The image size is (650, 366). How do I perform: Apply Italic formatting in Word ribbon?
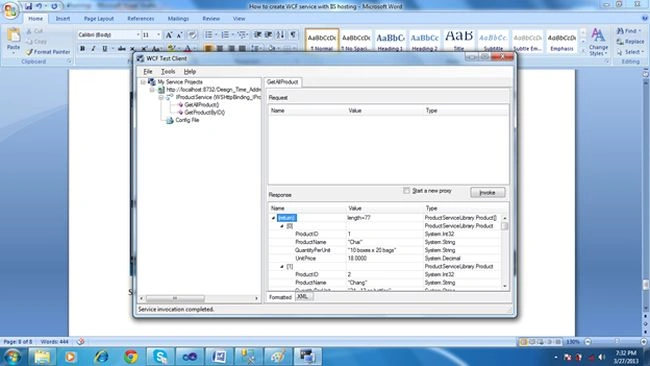click(x=94, y=48)
